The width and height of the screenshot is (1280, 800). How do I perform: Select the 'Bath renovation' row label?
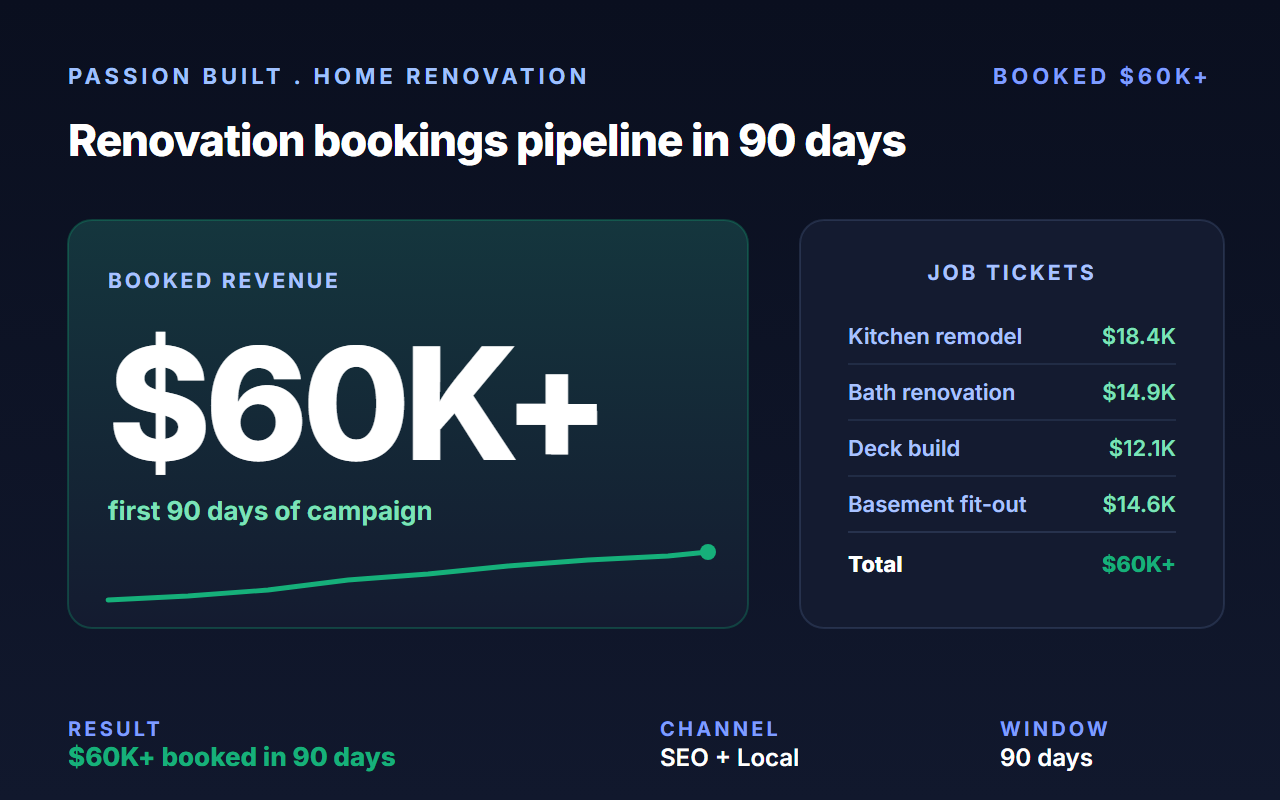[x=931, y=393]
